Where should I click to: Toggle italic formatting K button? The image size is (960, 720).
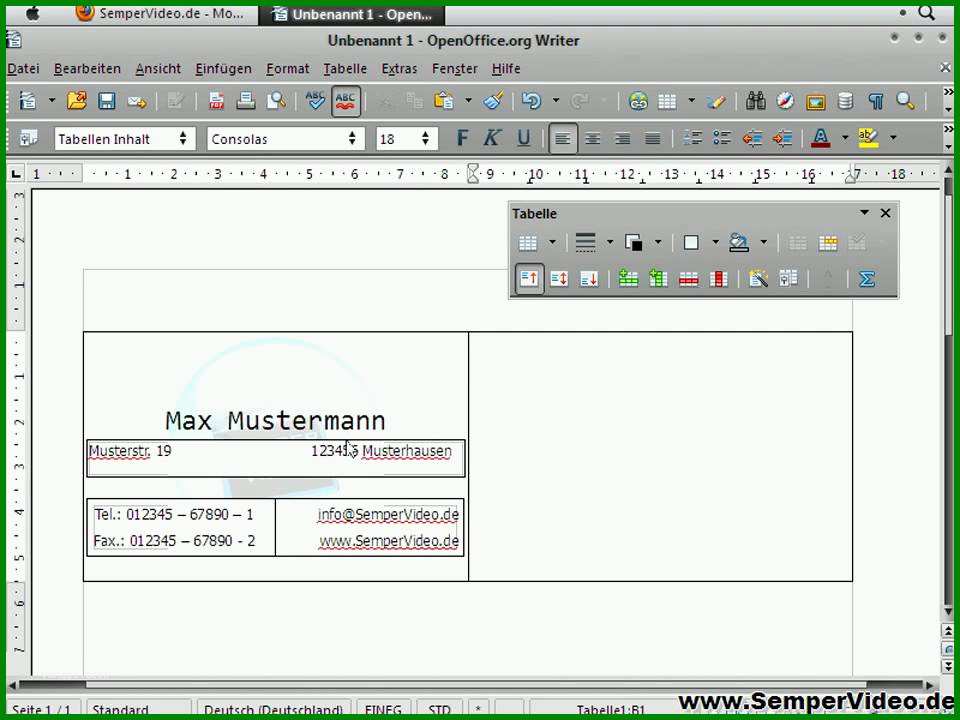(x=492, y=138)
